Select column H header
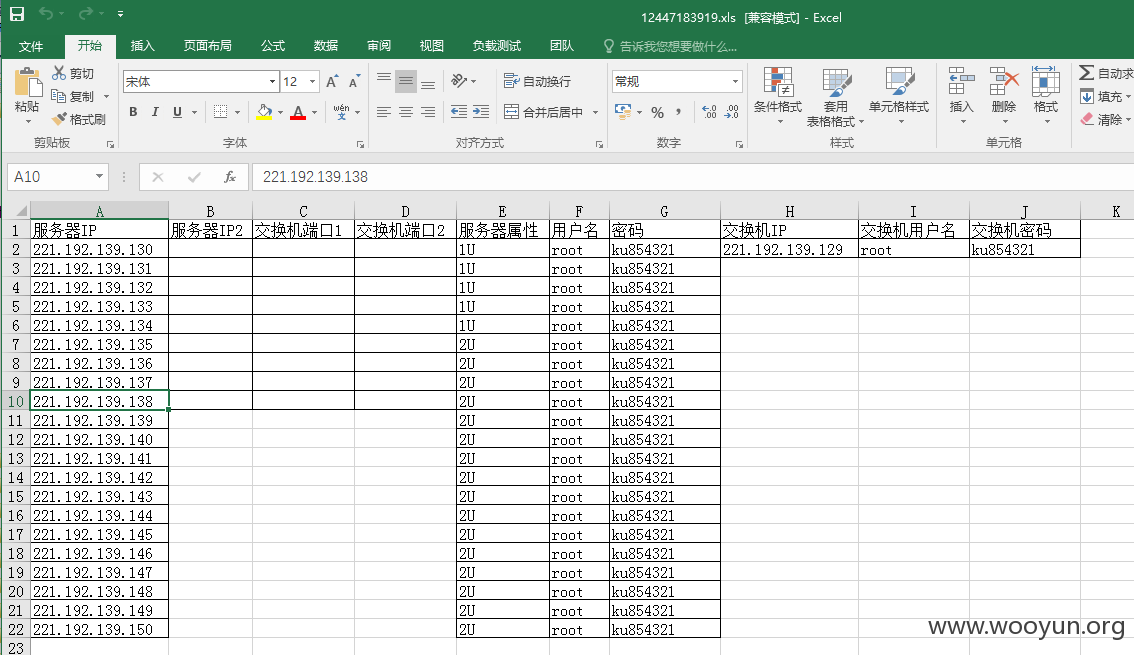 789,211
